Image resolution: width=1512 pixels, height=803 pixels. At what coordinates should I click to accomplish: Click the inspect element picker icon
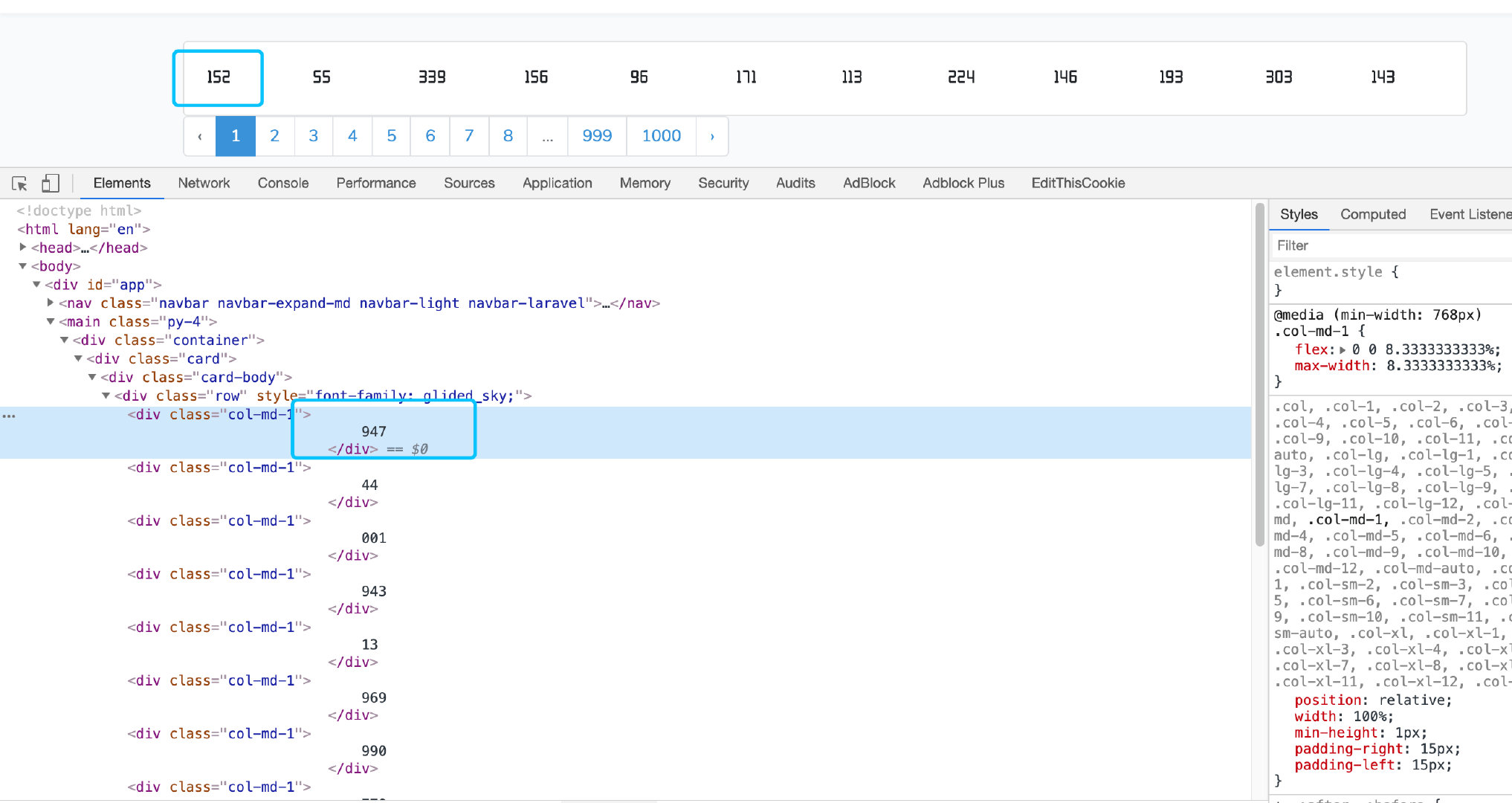tap(19, 183)
